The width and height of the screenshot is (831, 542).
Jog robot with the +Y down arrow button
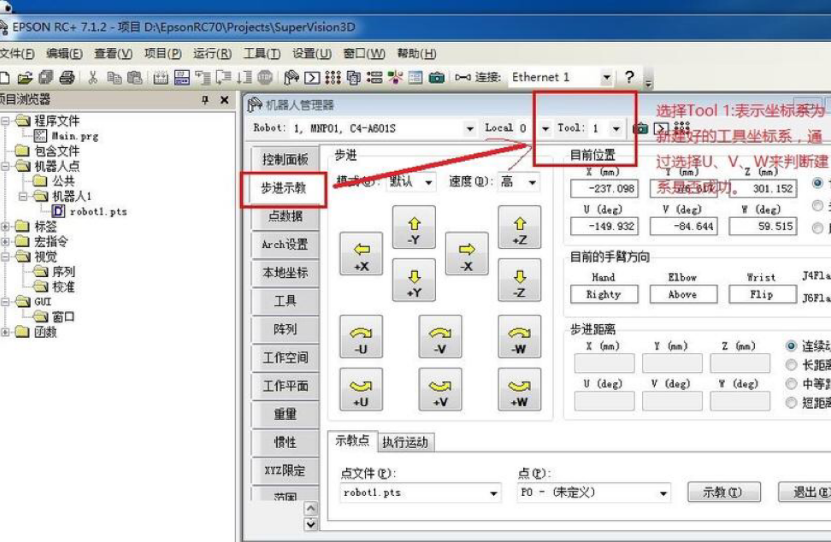[x=414, y=281]
